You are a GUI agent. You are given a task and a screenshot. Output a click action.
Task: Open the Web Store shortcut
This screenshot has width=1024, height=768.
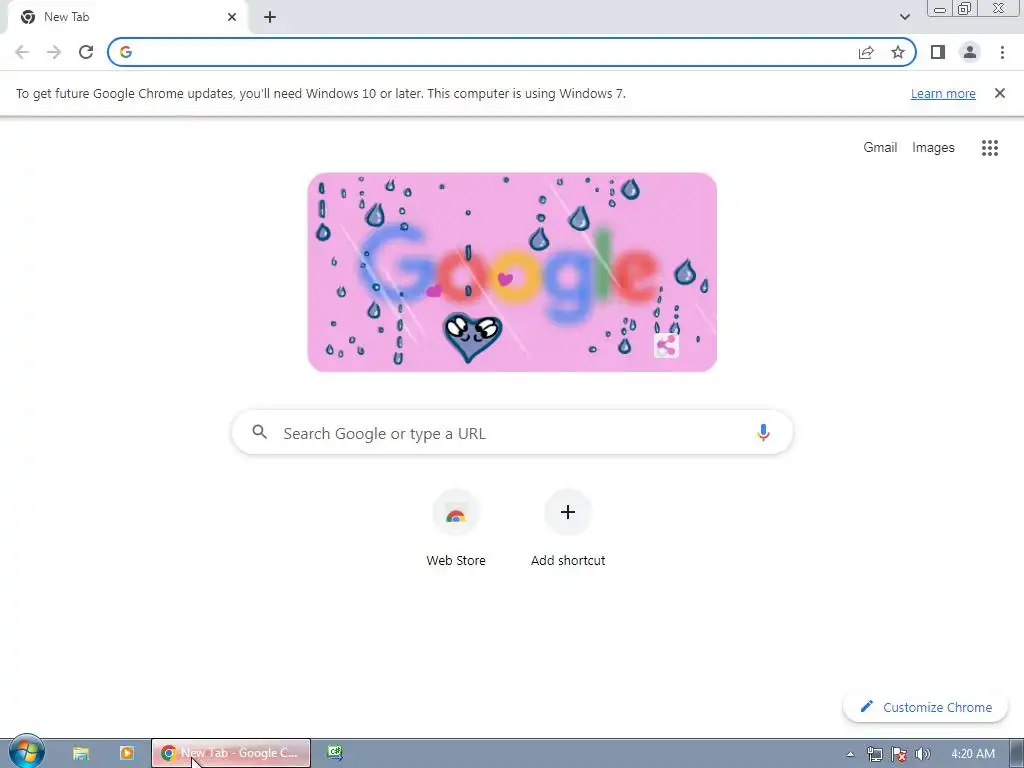click(456, 528)
